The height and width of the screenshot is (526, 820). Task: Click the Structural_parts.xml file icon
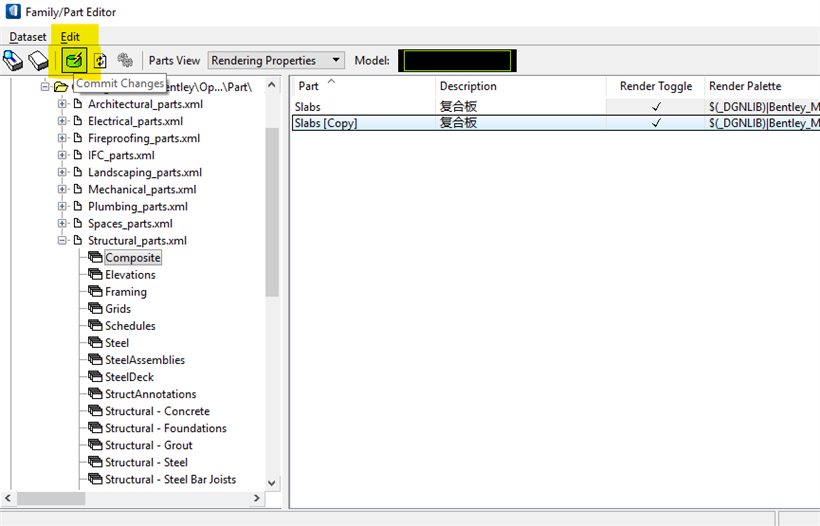(x=78, y=240)
